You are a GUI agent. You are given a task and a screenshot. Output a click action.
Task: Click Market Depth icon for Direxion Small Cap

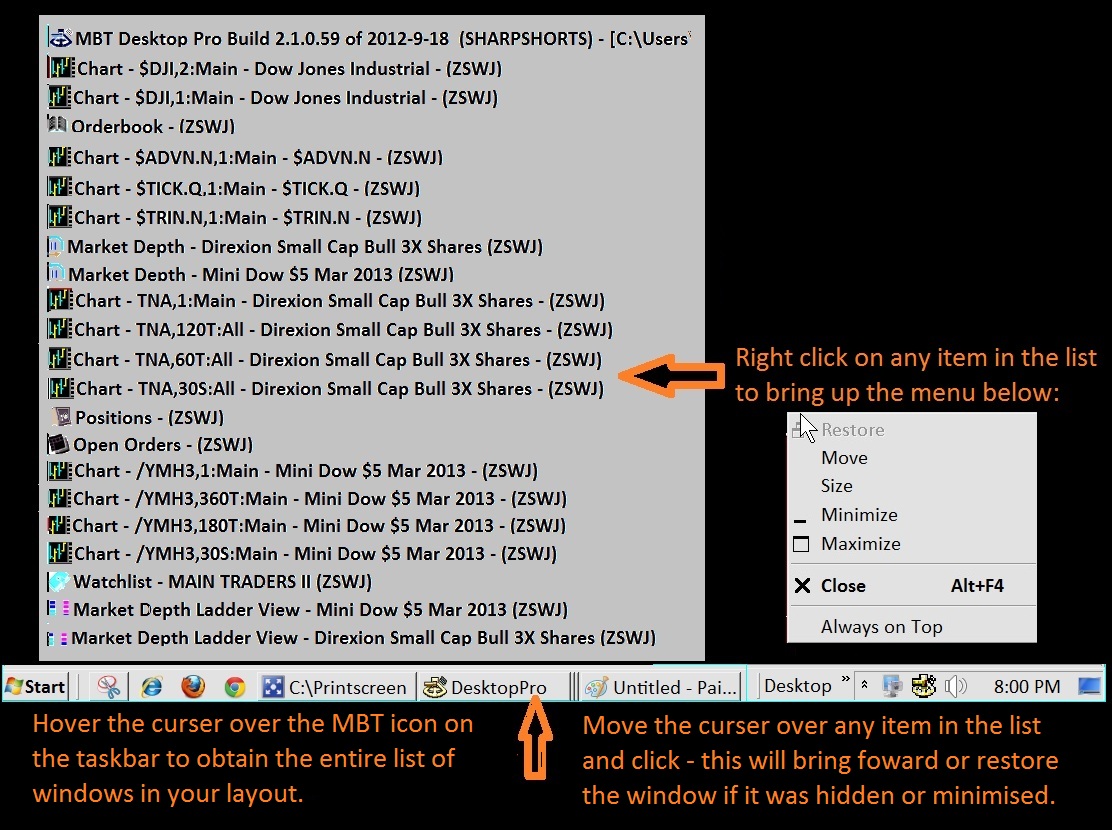(55, 246)
